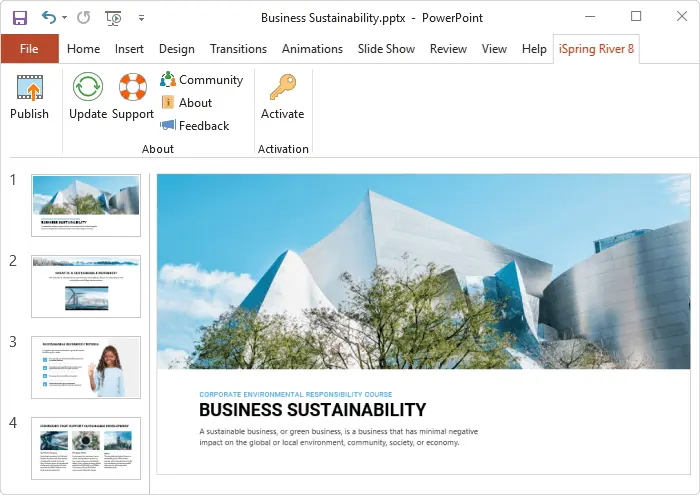Save the presentation using the floppy icon

(x=20, y=18)
